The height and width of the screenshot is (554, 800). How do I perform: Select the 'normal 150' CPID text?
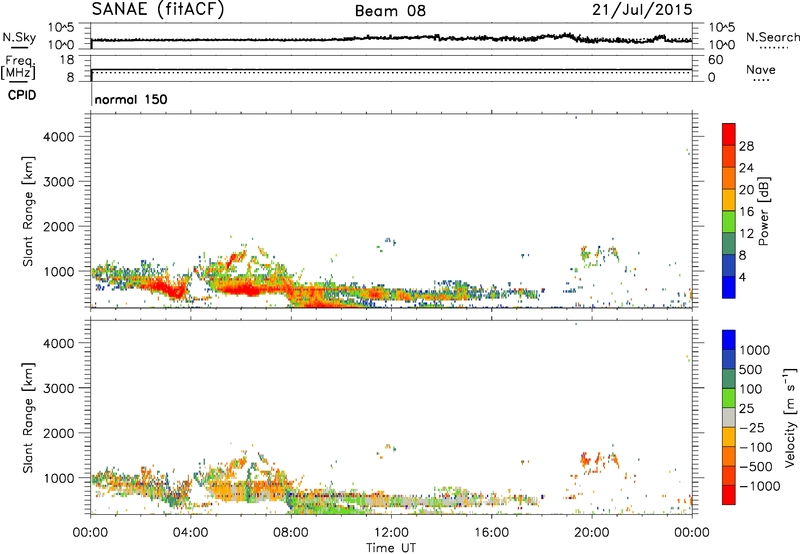tap(131, 99)
